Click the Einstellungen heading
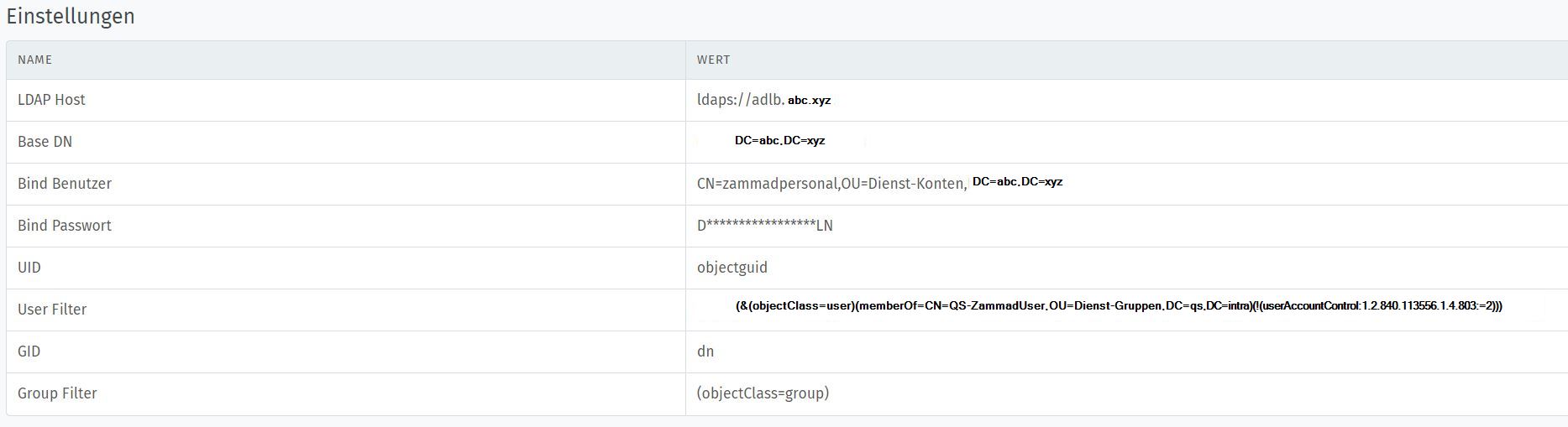This screenshot has height=427, width=1568. [x=71, y=17]
